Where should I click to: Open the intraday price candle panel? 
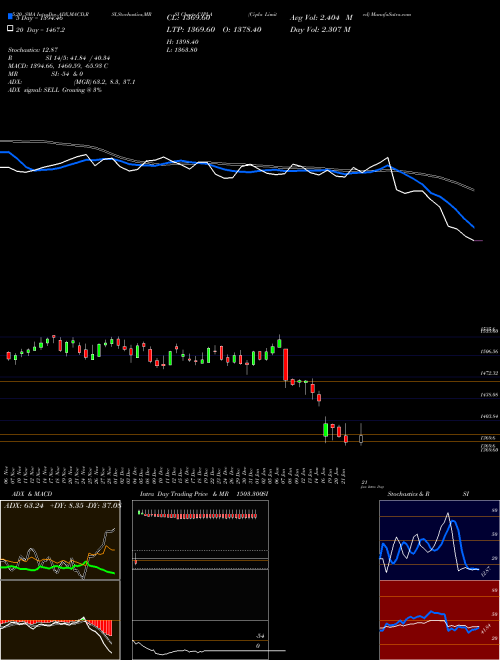point(200,535)
